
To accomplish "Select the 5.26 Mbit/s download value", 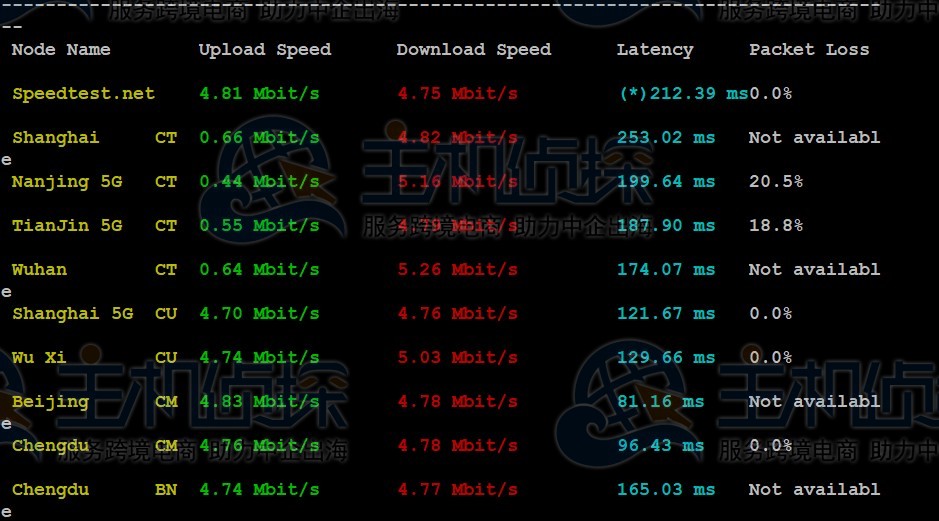I will click(458, 269).
